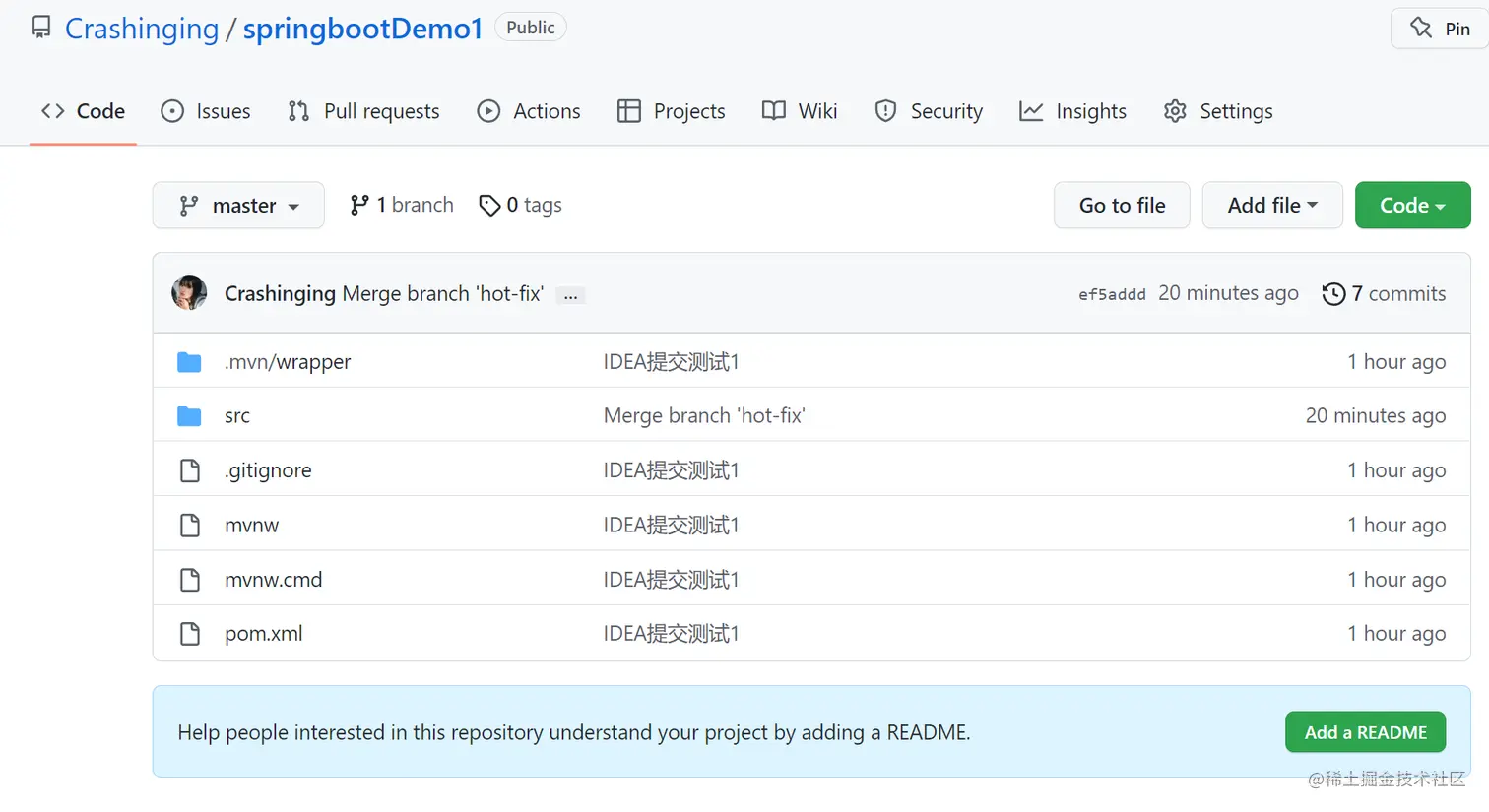Expand the master branch selector dropdown

point(238,206)
